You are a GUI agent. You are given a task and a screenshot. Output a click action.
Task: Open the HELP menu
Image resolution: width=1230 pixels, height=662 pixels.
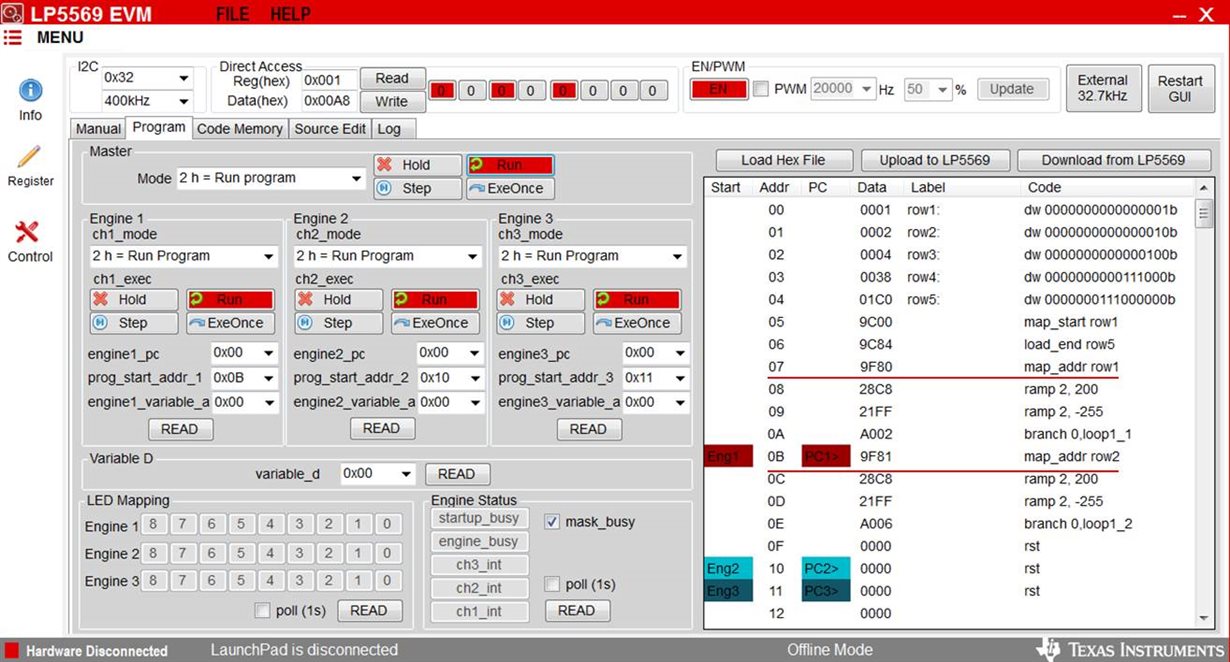290,14
